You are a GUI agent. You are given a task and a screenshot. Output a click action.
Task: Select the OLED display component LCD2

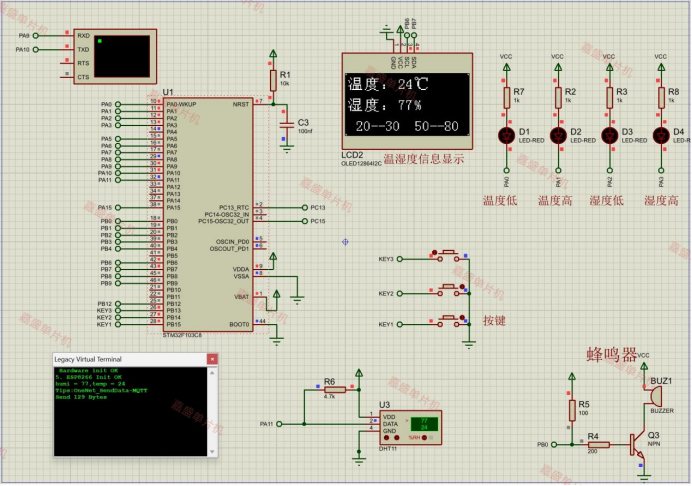click(x=407, y=101)
